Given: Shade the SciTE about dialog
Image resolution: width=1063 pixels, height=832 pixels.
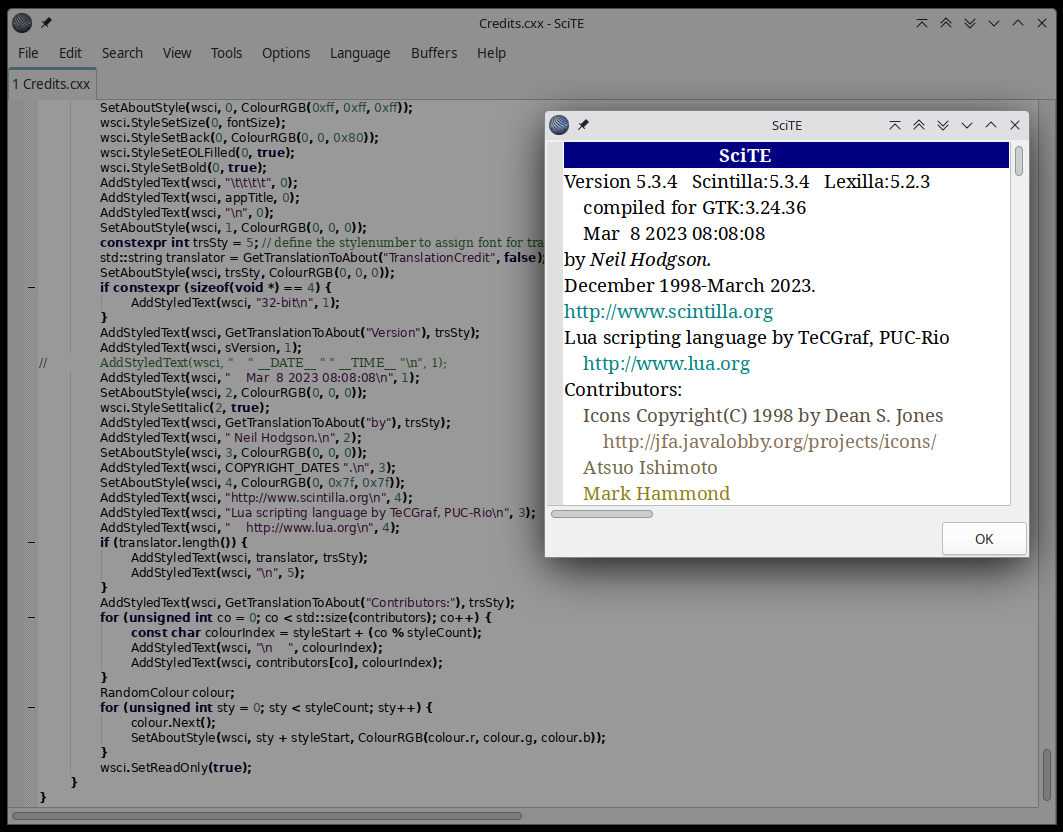Looking at the screenshot, I should (x=894, y=125).
